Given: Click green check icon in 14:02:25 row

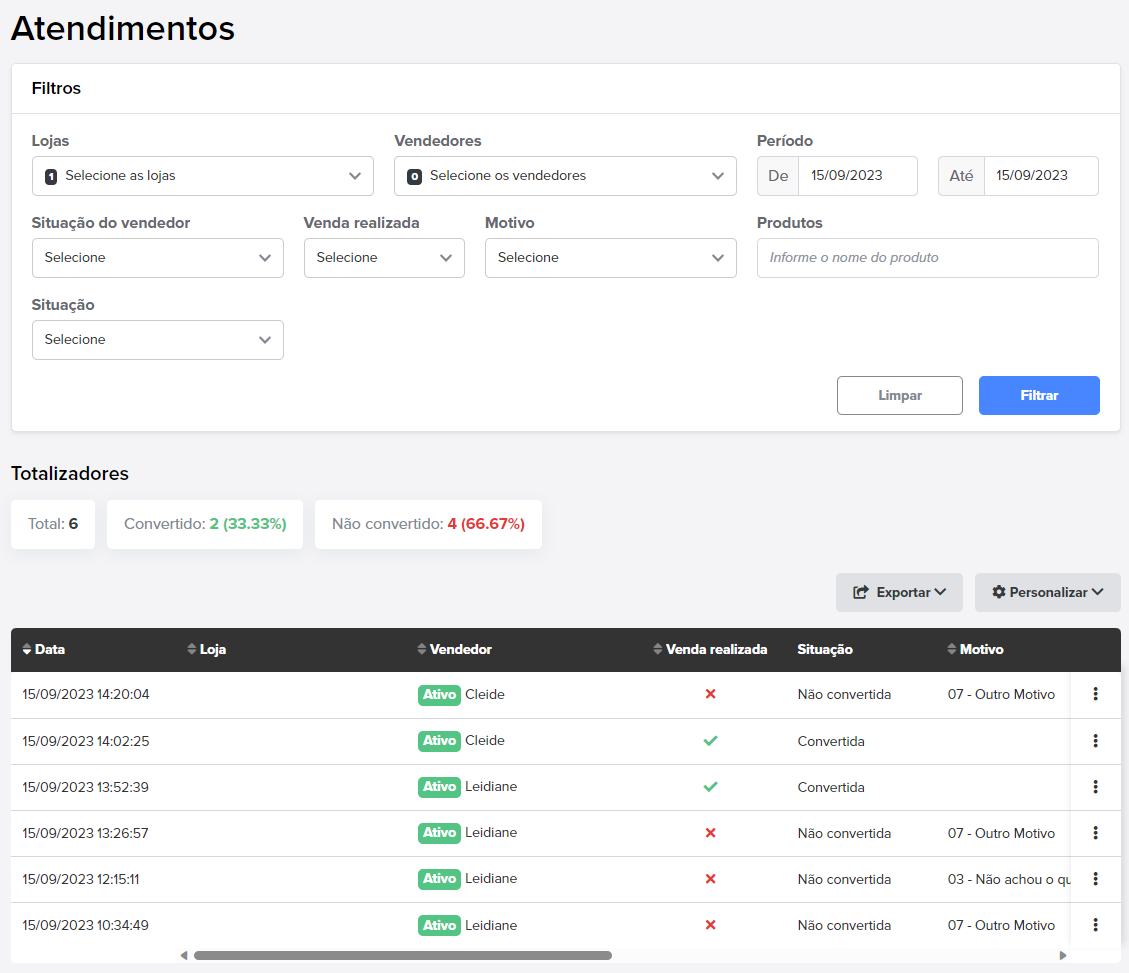Looking at the screenshot, I should coord(710,740).
